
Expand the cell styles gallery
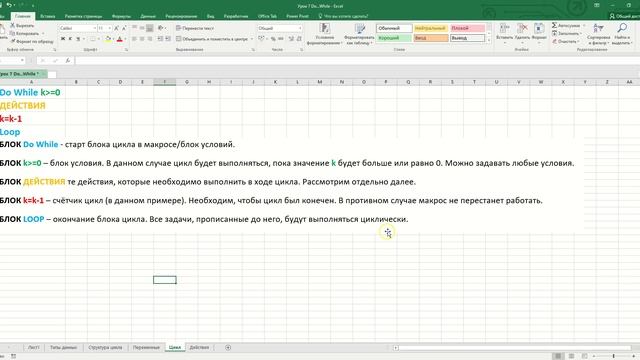pyautogui.click(x=489, y=40)
